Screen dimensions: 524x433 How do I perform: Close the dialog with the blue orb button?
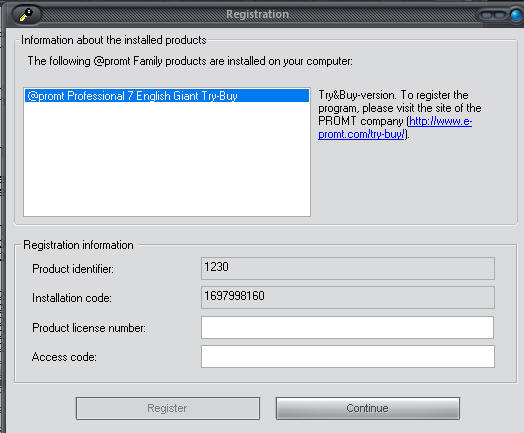(x=517, y=15)
